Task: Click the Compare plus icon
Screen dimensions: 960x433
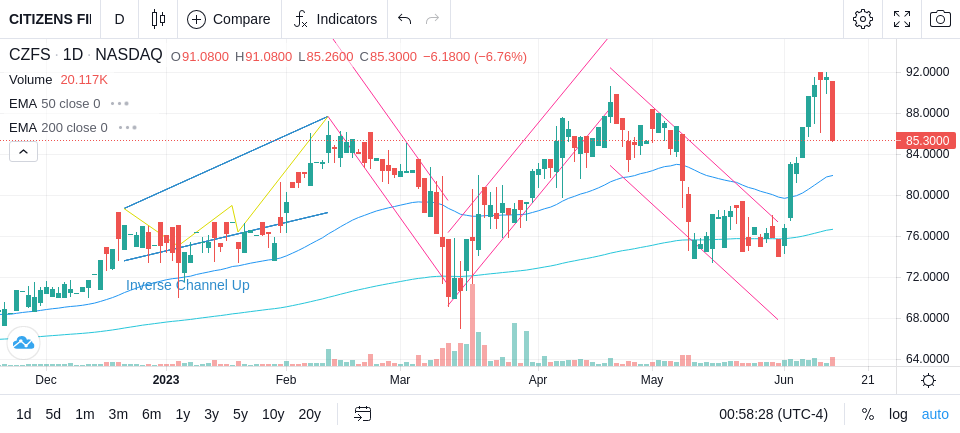Action: pyautogui.click(x=196, y=19)
